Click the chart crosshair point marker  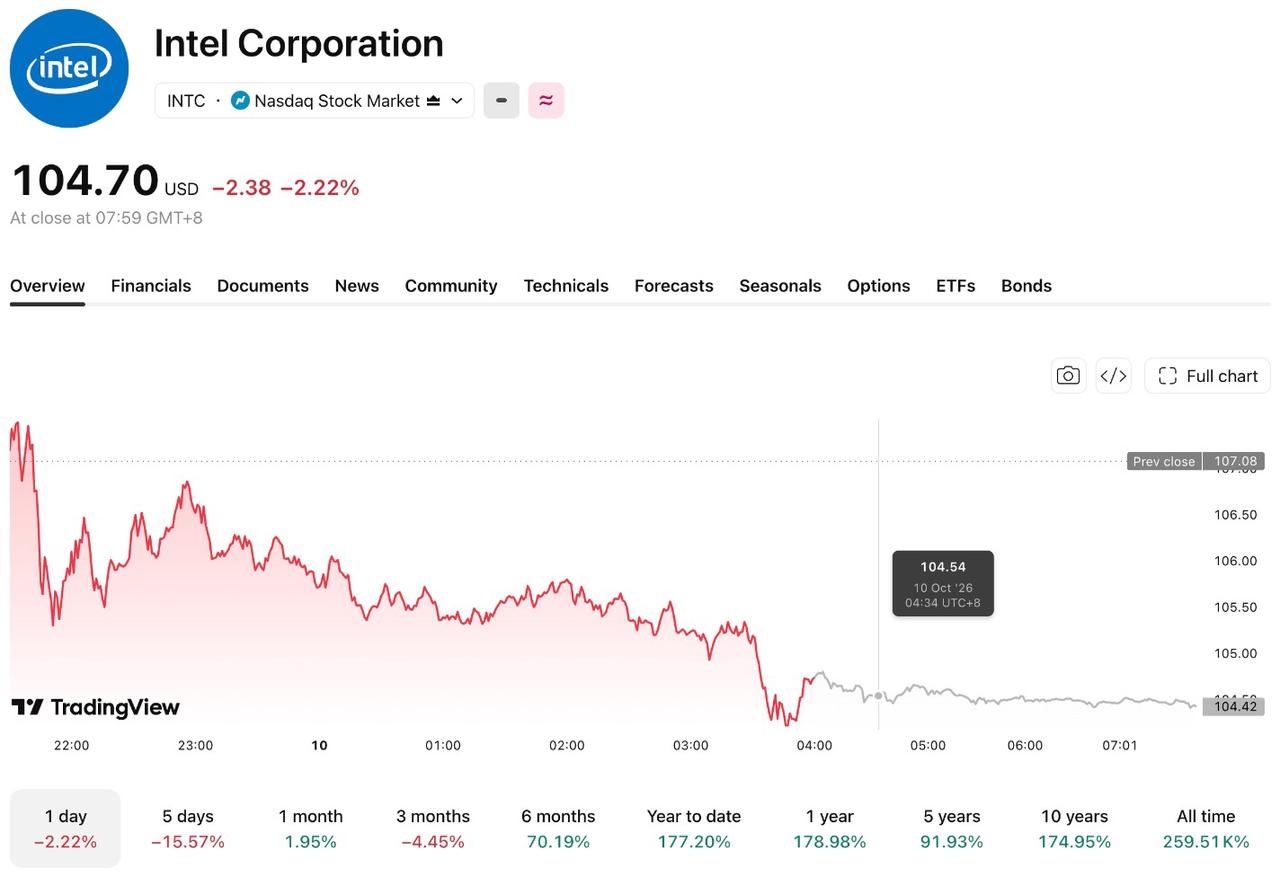tap(879, 696)
